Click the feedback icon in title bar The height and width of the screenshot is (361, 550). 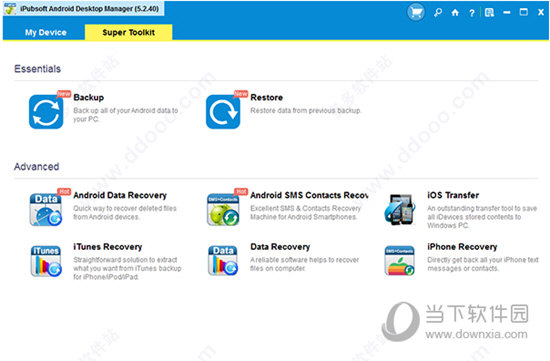coord(489,13)
